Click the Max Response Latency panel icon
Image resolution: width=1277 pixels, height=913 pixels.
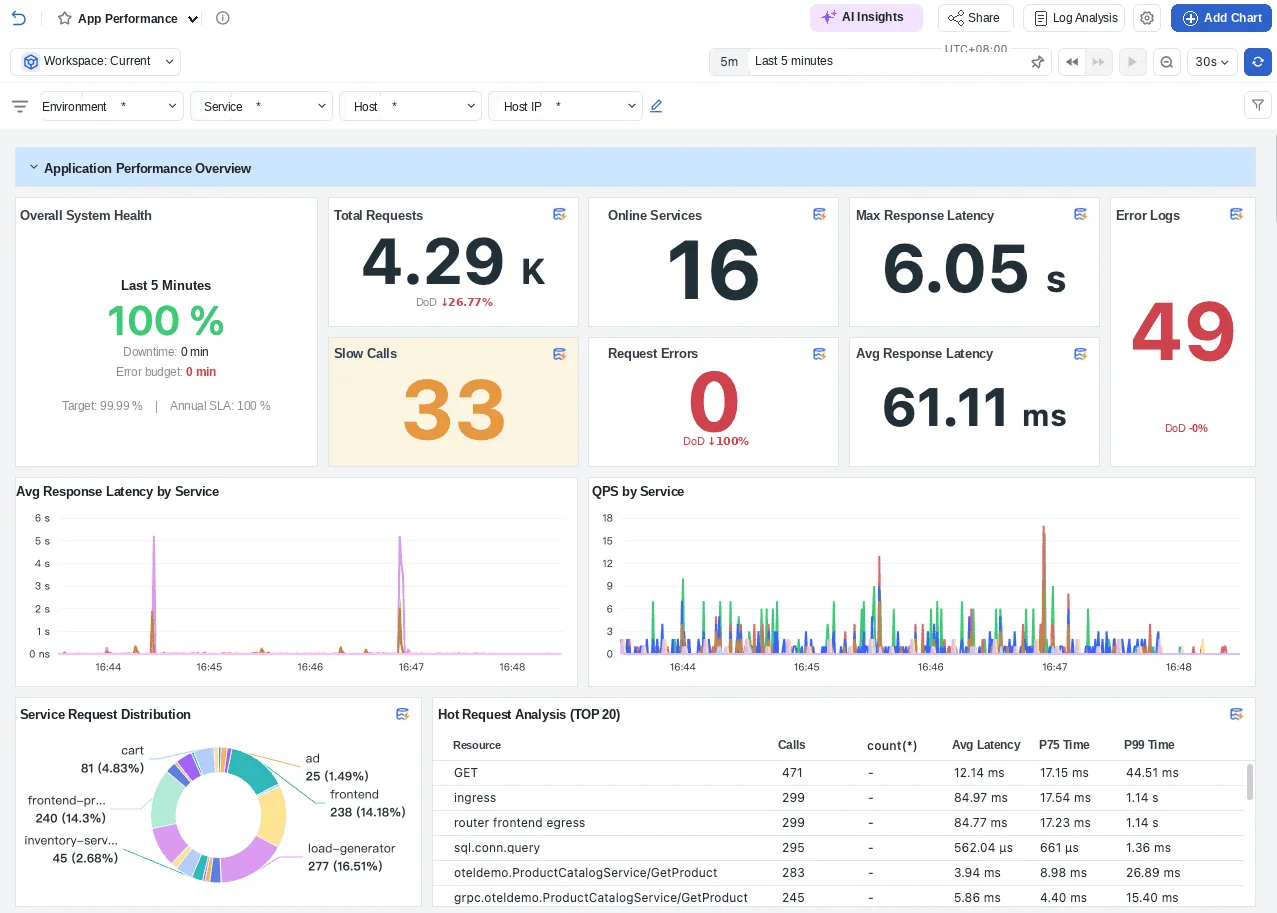point(1081,214)
